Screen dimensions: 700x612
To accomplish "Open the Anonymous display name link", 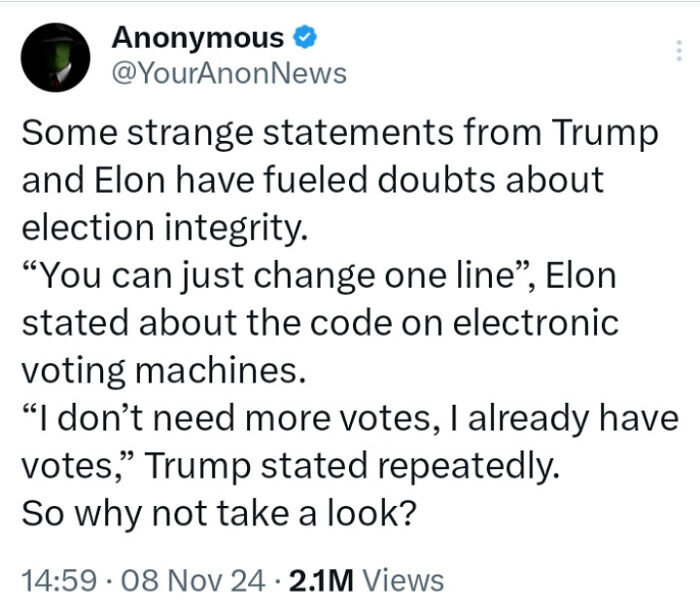I will pos(198,37).
